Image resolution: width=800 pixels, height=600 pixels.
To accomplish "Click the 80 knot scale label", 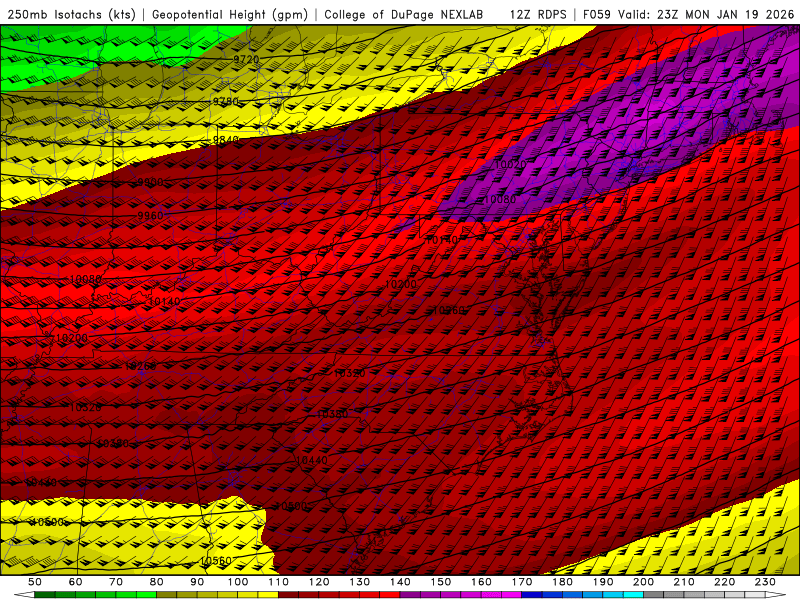I will pos(157,582).
